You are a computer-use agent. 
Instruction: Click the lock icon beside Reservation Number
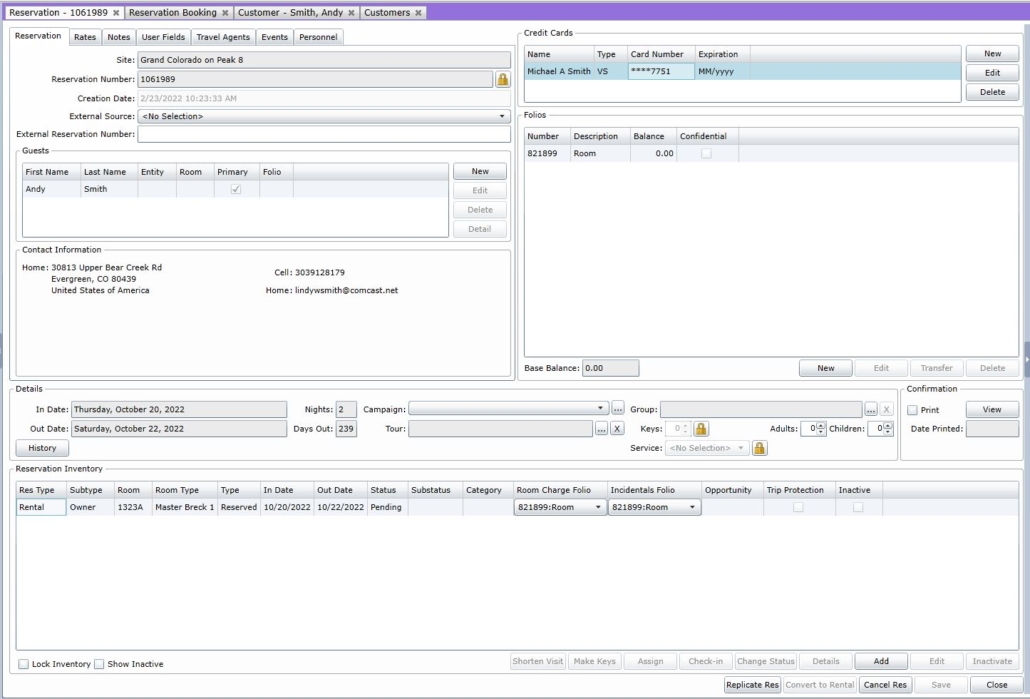coord(503,79)
